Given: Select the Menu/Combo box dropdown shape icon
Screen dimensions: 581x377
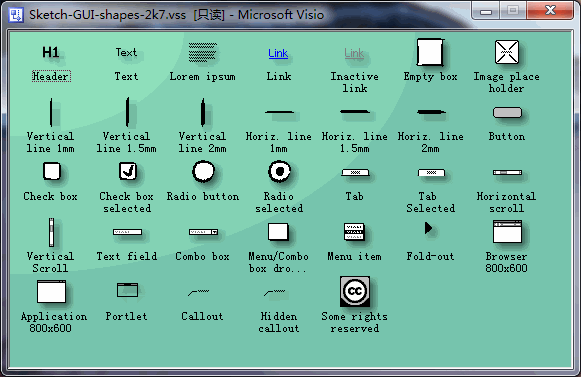Looking at the screenshot, I should pos(278,232).
